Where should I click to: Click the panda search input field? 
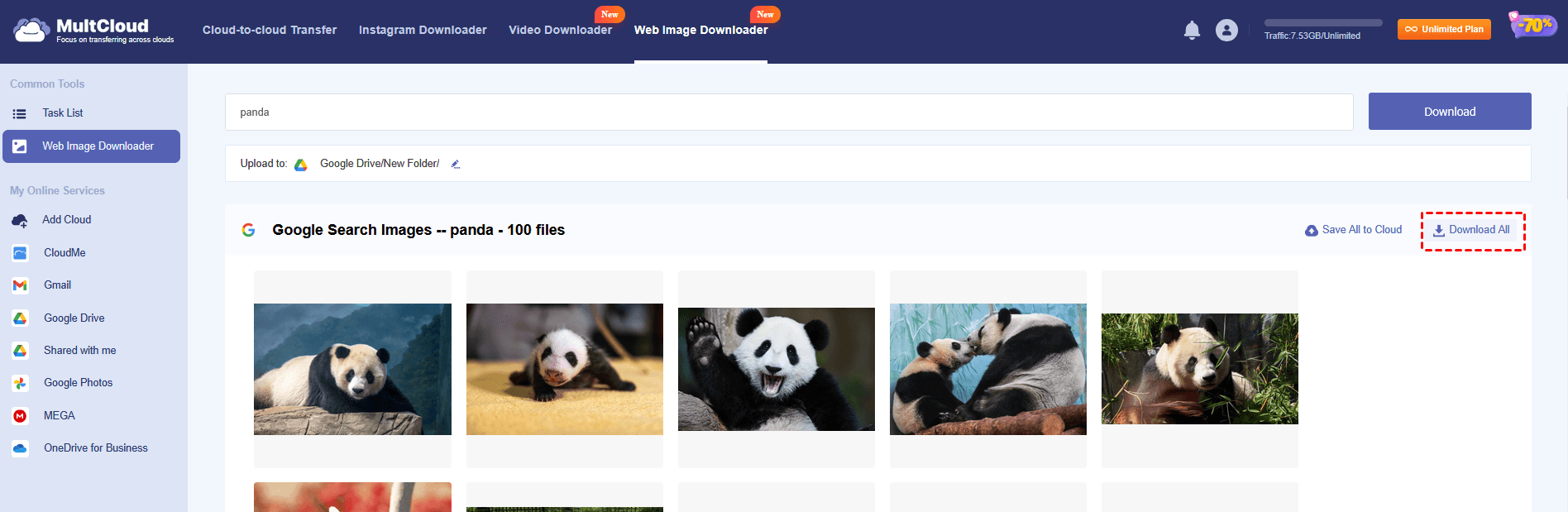789,112
